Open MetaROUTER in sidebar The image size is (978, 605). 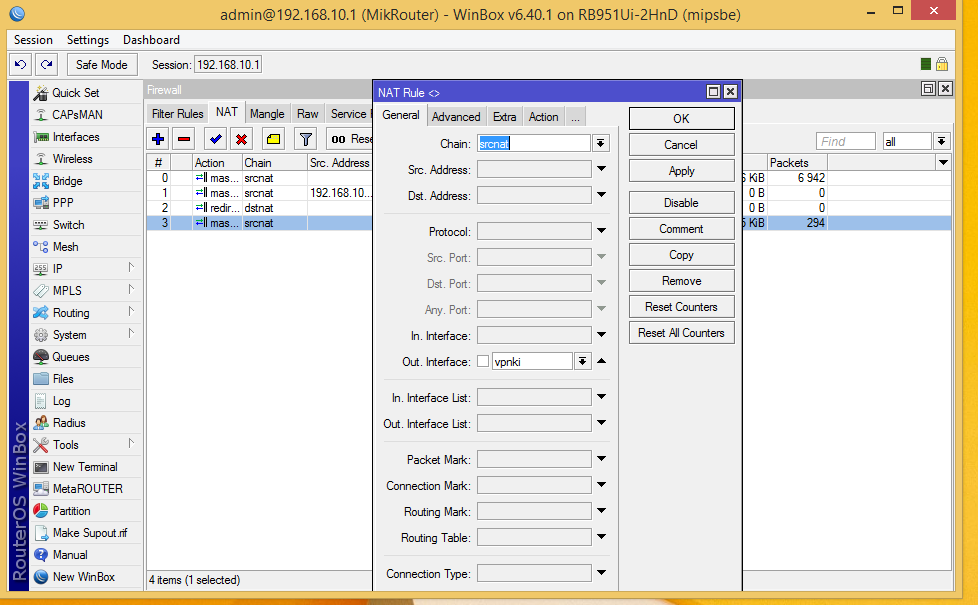point(87,489)
